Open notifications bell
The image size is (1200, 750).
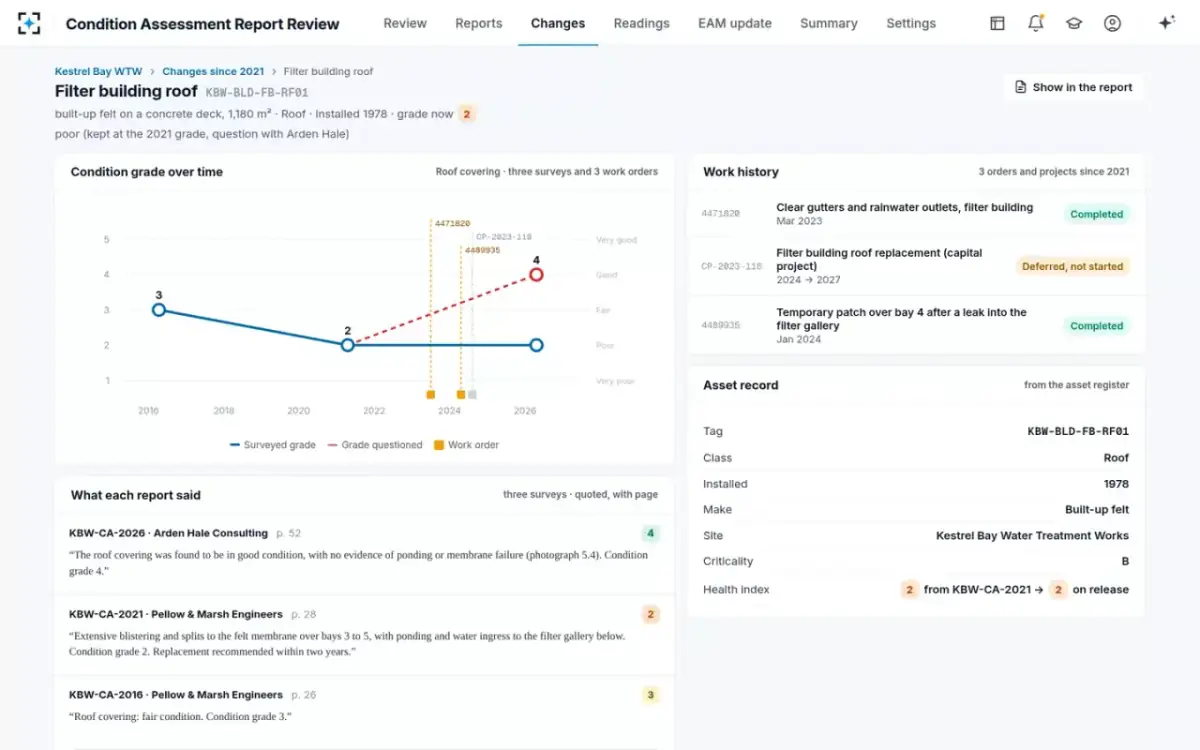1036,23
